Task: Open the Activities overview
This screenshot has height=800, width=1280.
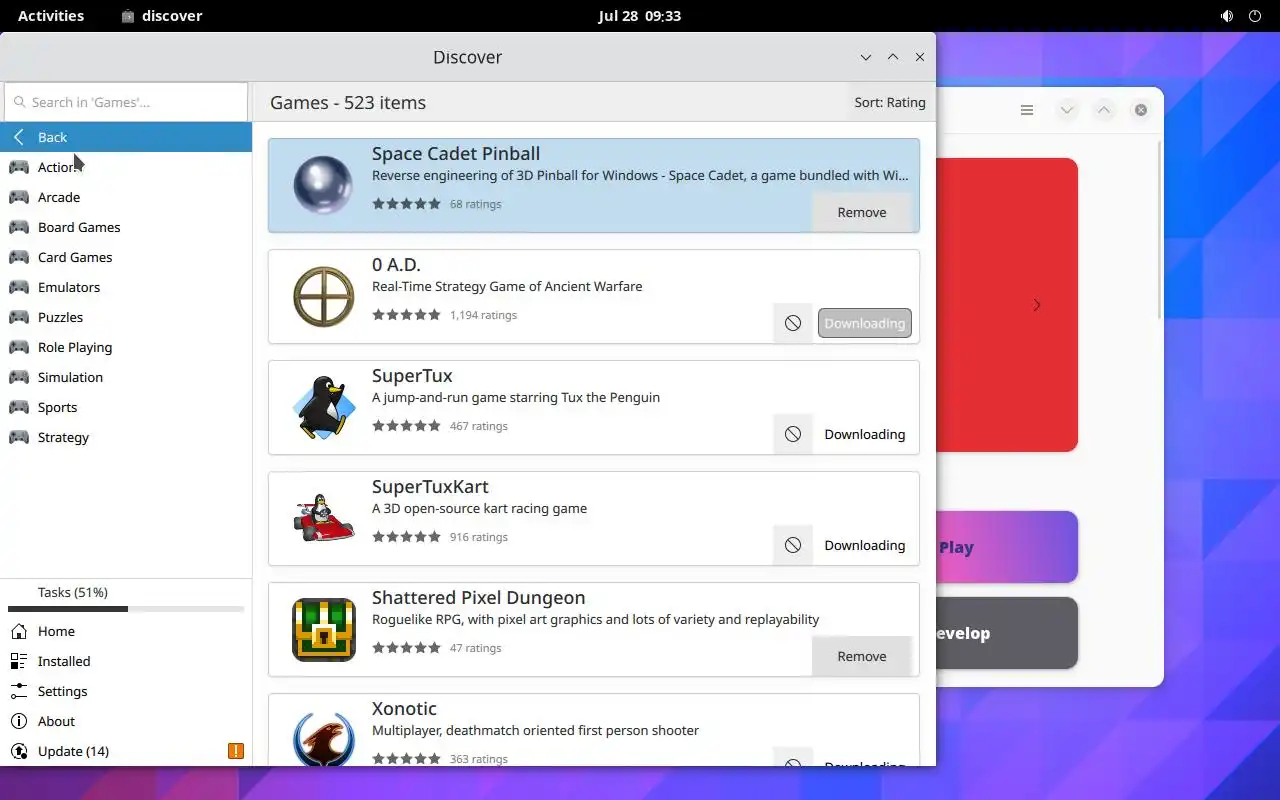Action: pos(51,16)
